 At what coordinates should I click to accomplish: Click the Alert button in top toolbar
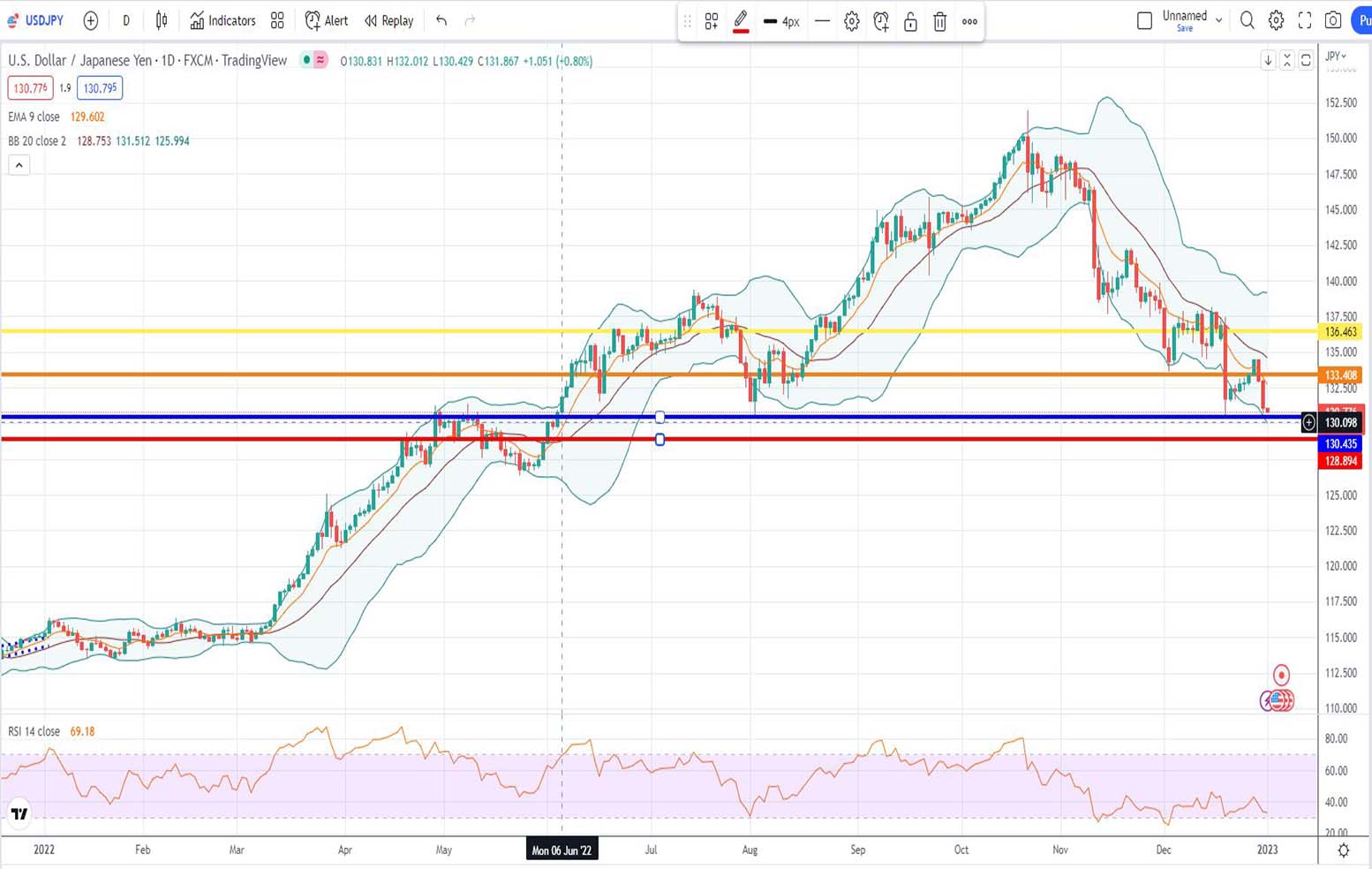click(x=326, y=20)
